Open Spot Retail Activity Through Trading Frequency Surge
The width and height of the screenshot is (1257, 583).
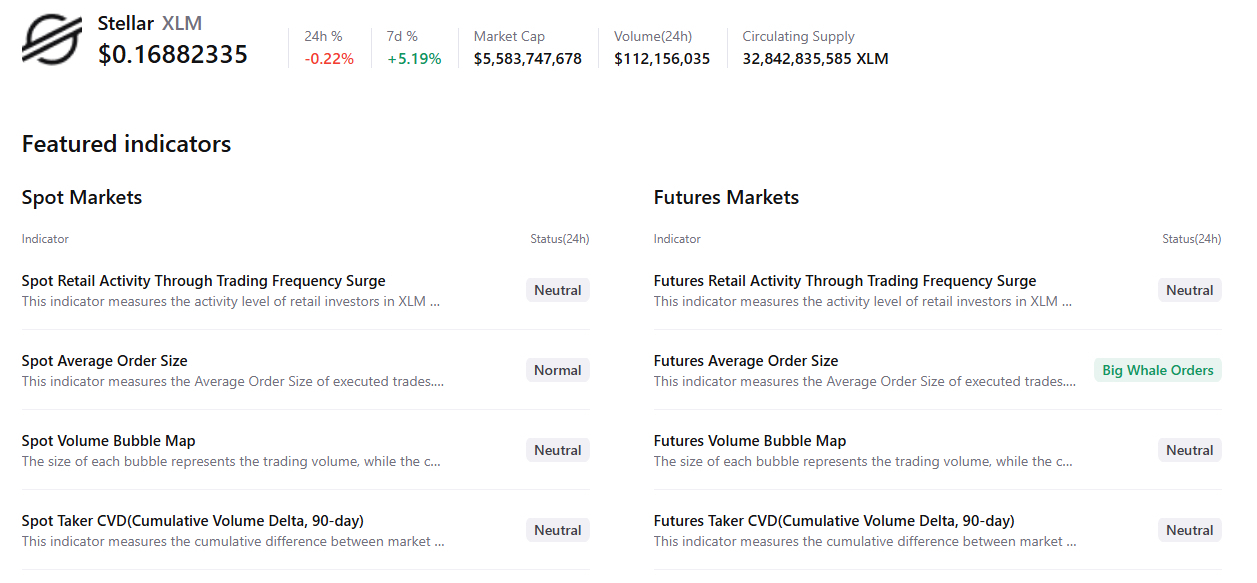[x=203, y=281]
